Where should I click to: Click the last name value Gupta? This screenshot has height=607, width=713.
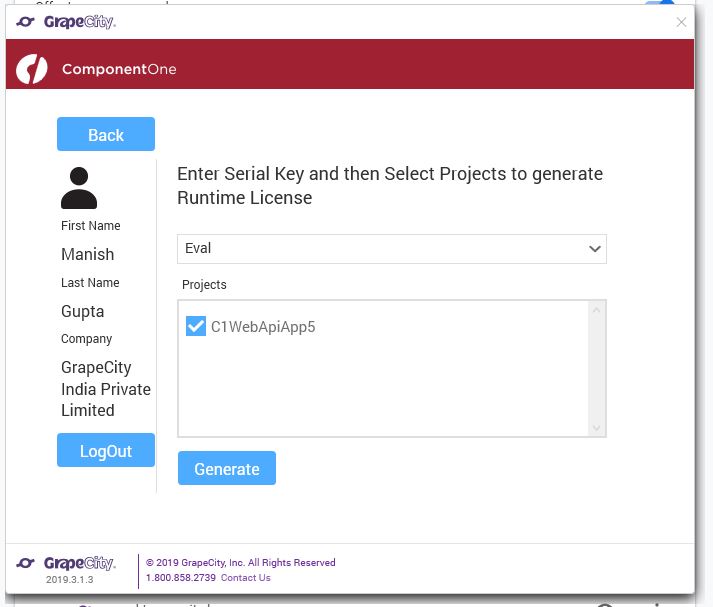coord(83,311)
